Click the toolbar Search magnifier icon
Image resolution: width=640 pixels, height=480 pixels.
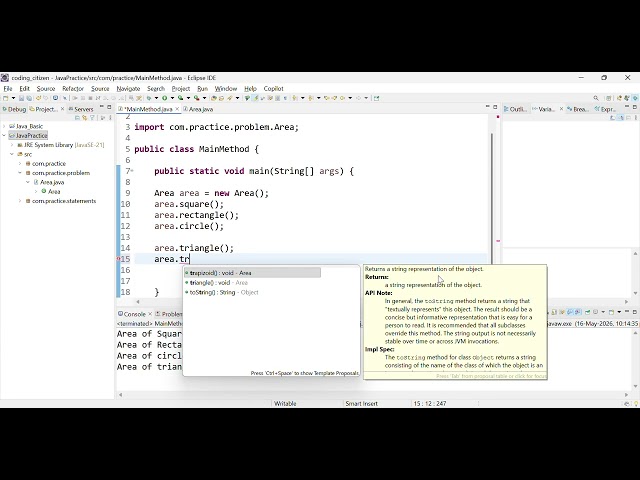(x=596, y=98)
